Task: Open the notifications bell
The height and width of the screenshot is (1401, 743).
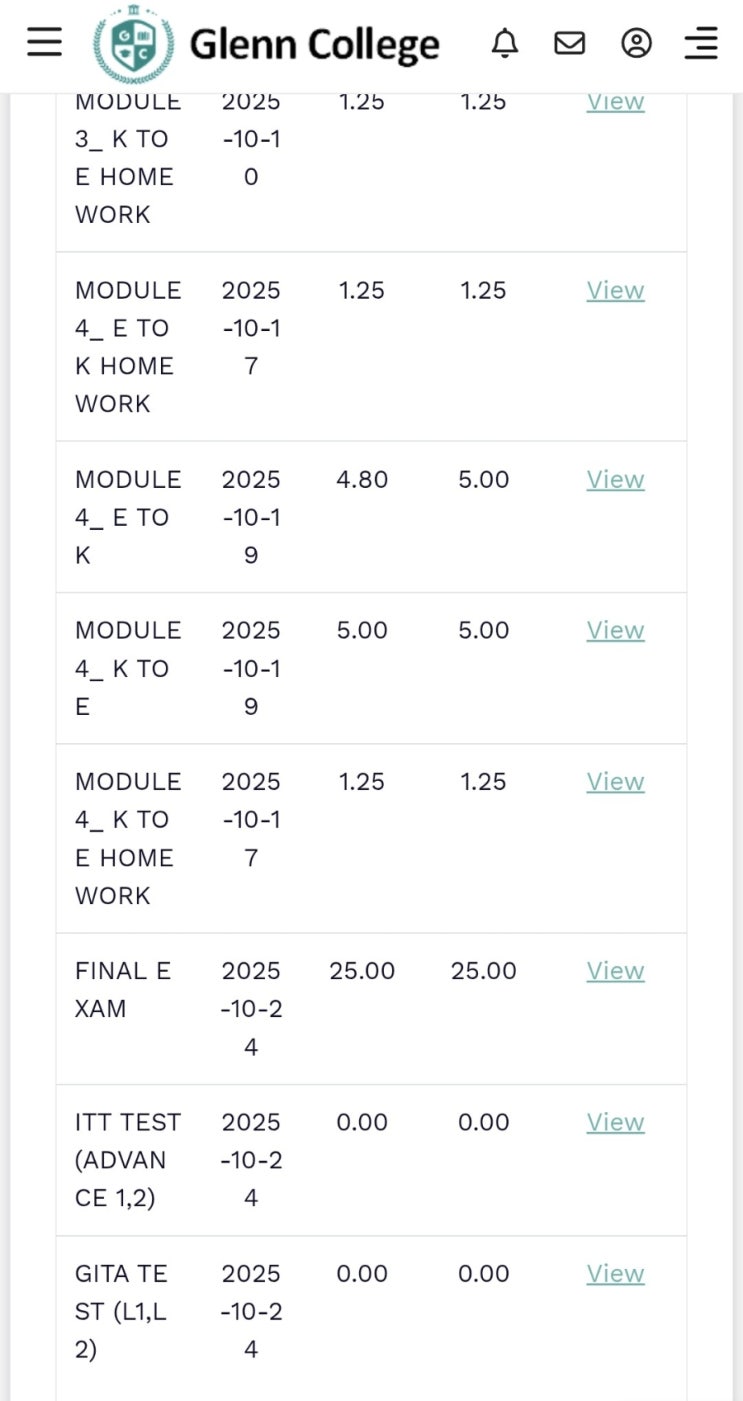Action: pos(505,43)
